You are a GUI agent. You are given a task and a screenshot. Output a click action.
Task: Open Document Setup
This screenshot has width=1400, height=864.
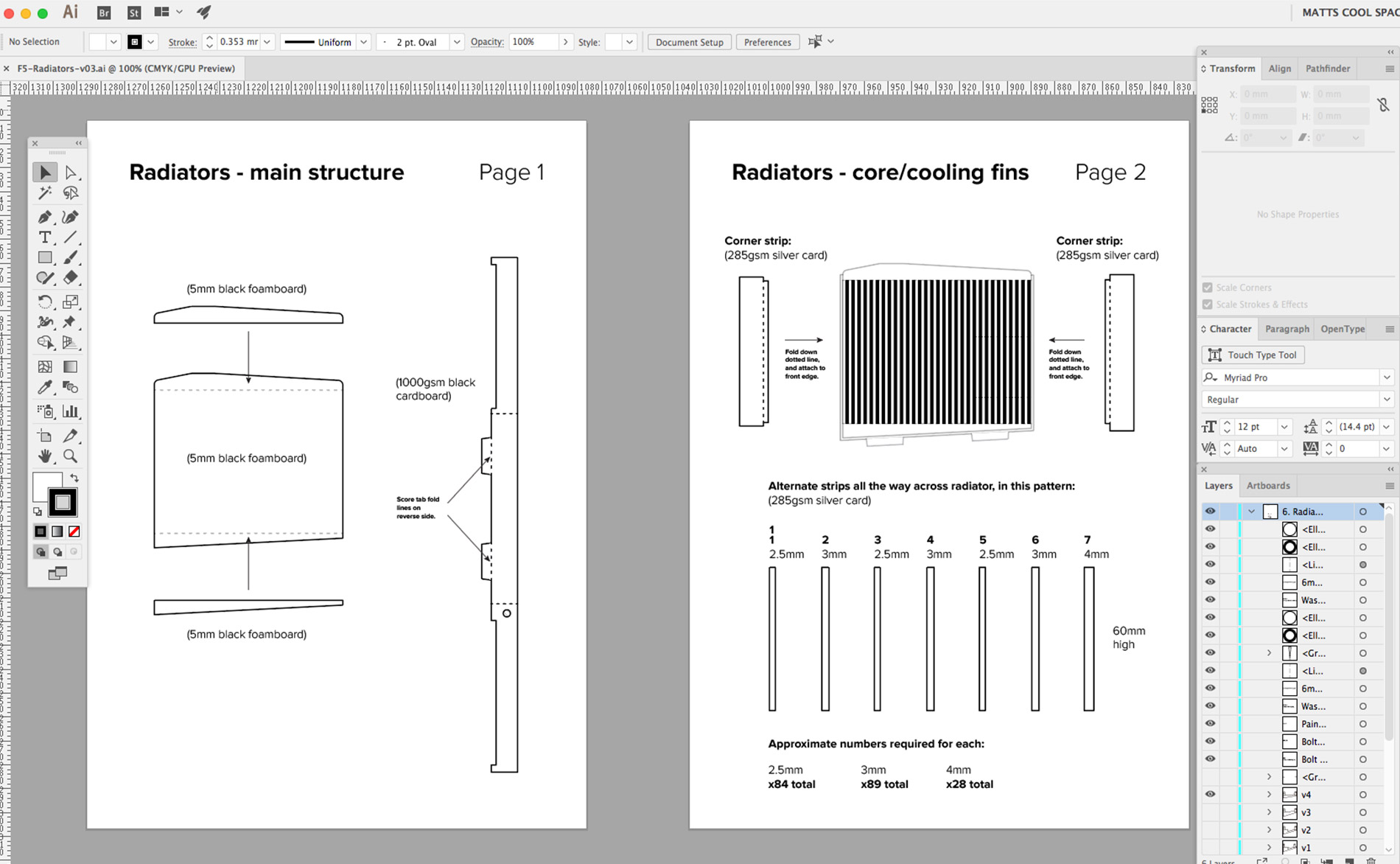pyautogui.click(x=688, y=42)
